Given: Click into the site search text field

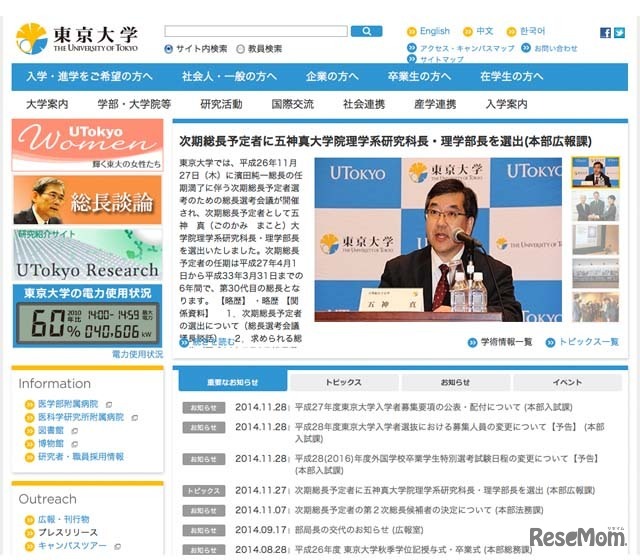Looking at the screenshot, I should [256, 31].
